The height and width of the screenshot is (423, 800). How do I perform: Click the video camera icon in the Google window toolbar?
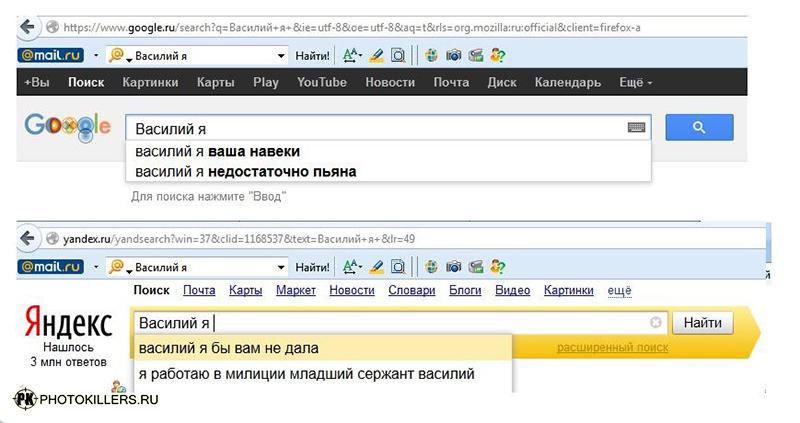pos(476,55)
